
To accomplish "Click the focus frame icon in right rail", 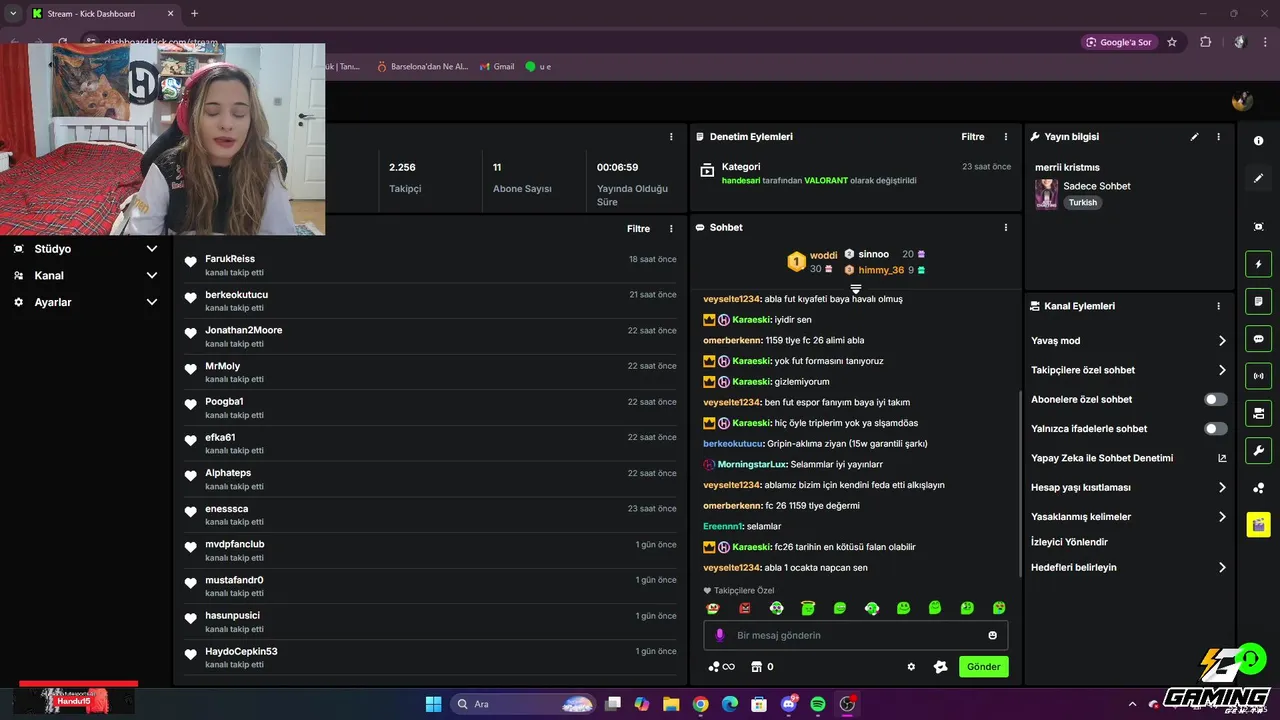I will (x=1258, y=227).
